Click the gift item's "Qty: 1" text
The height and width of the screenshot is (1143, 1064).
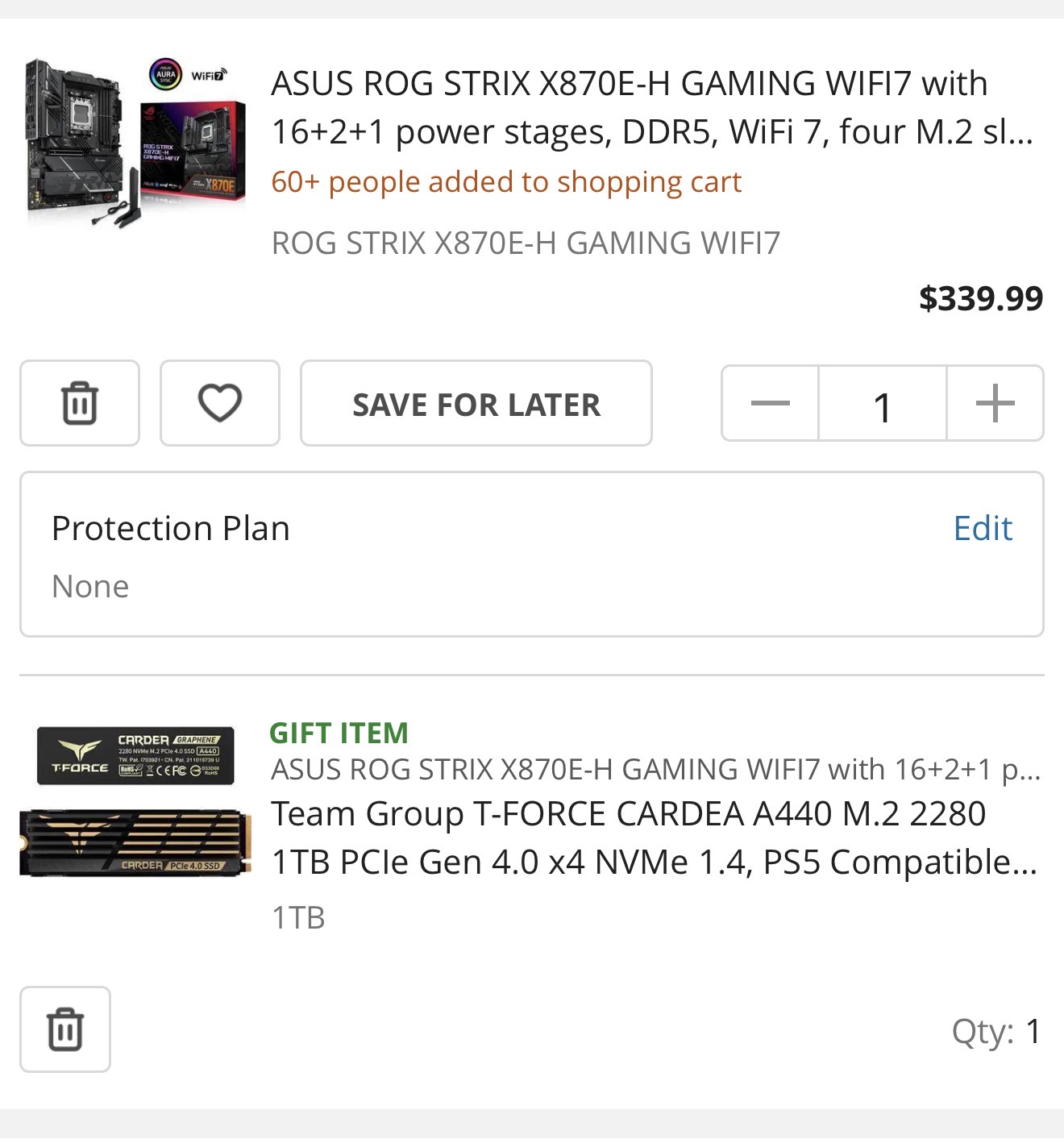click(995, 1032)
